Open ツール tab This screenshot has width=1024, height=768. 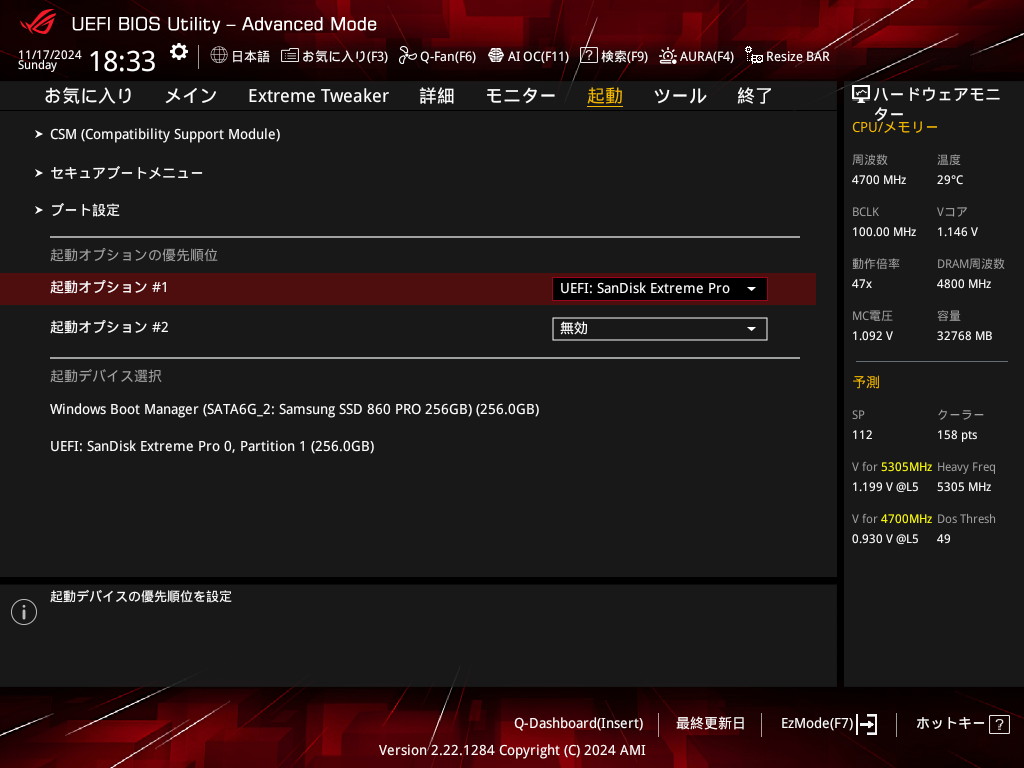(680, 95)
